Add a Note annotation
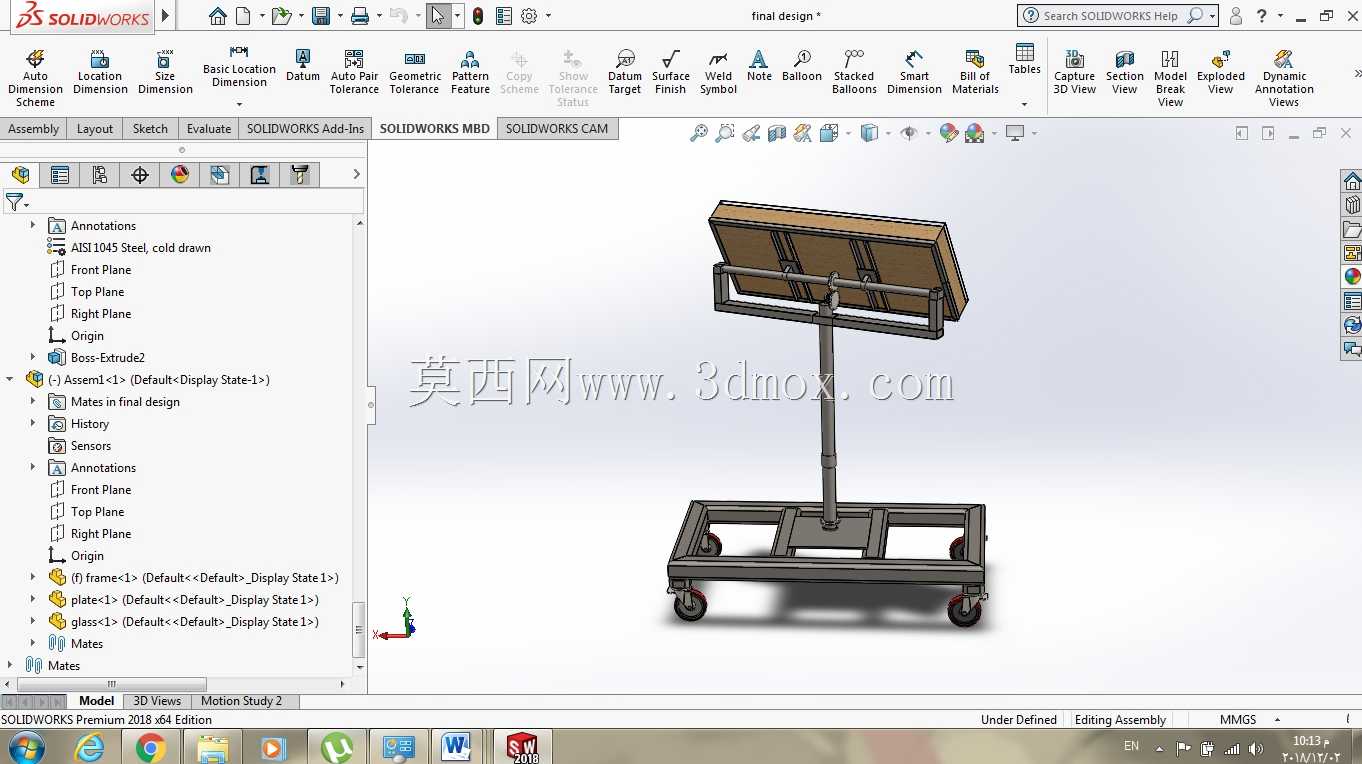The height and width of the screenshot is (764, 1362). tap(759, 65)
